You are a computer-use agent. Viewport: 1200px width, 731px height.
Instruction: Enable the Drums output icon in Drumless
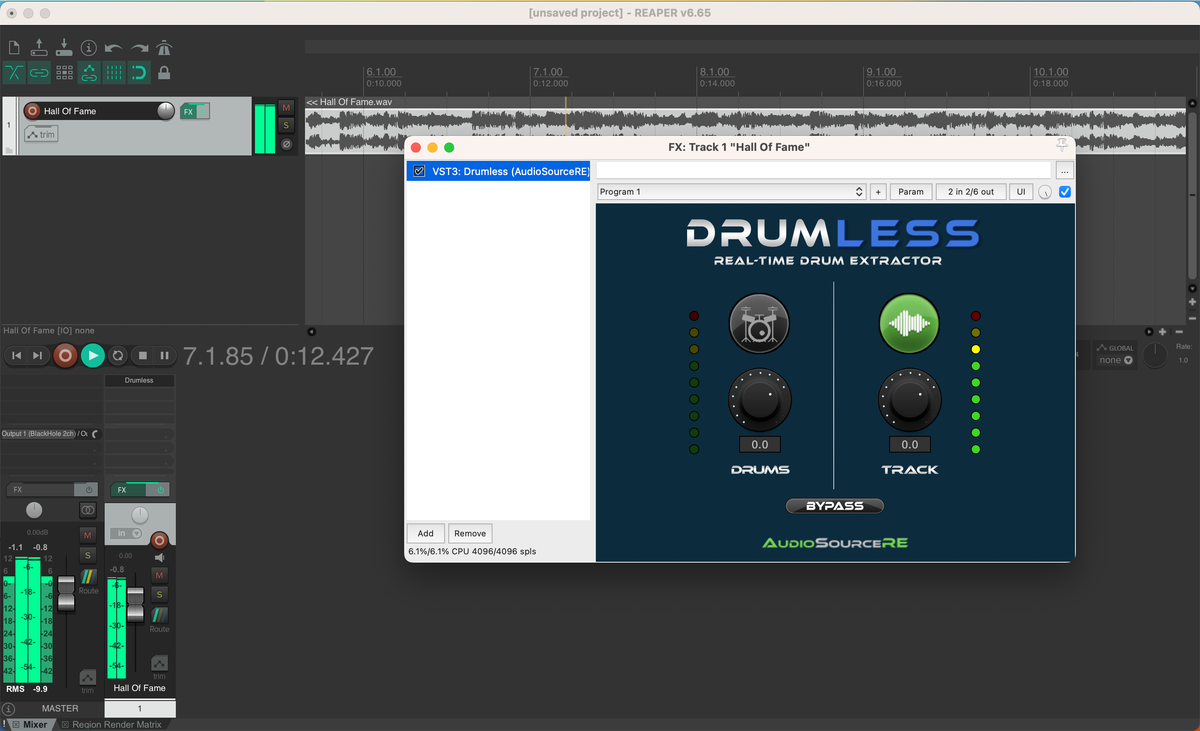[x=759, y=323]
